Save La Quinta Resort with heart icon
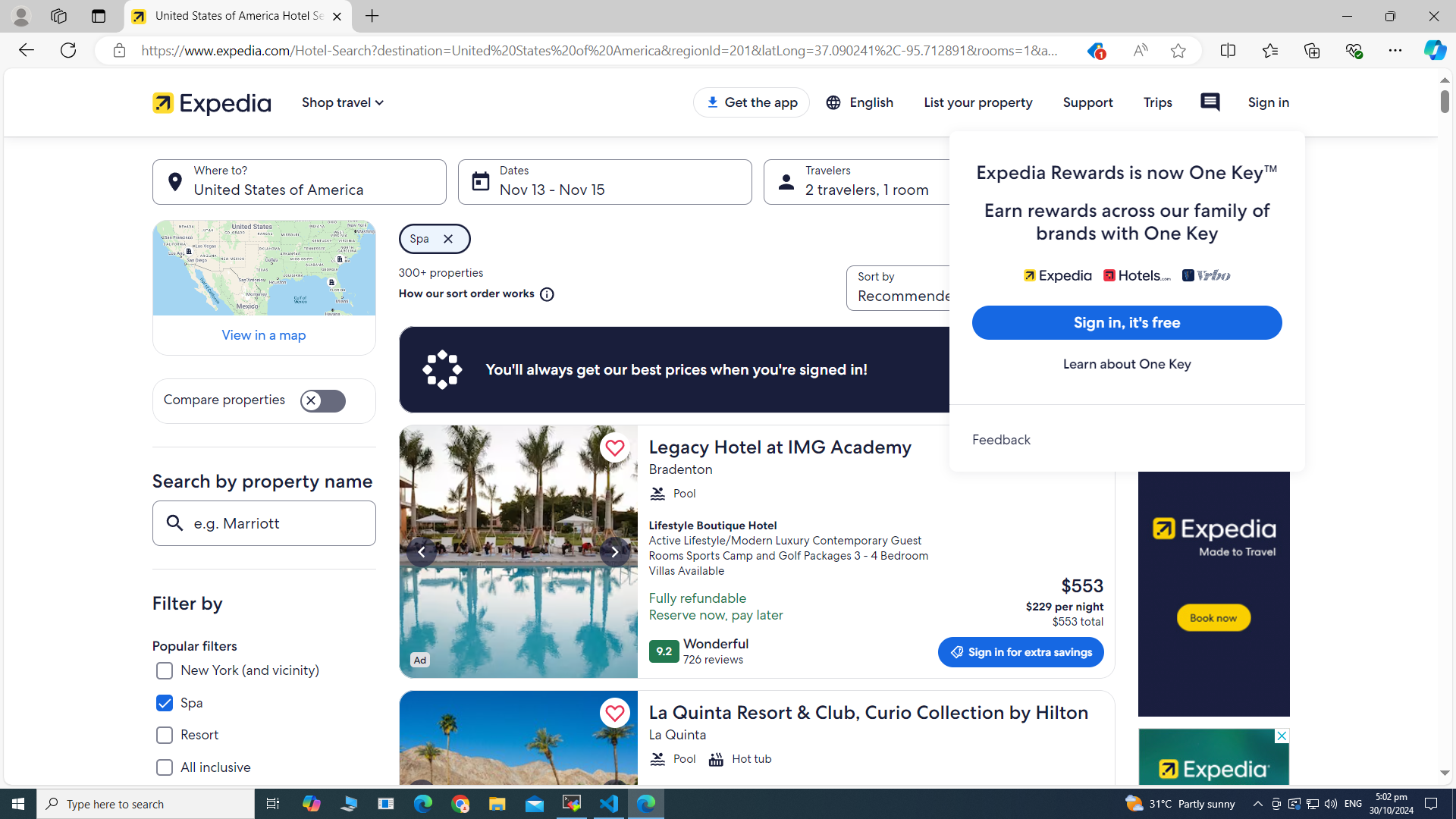Image resolution: width=1456 pixels, height=819 pixels. click(x=614, y=713)
